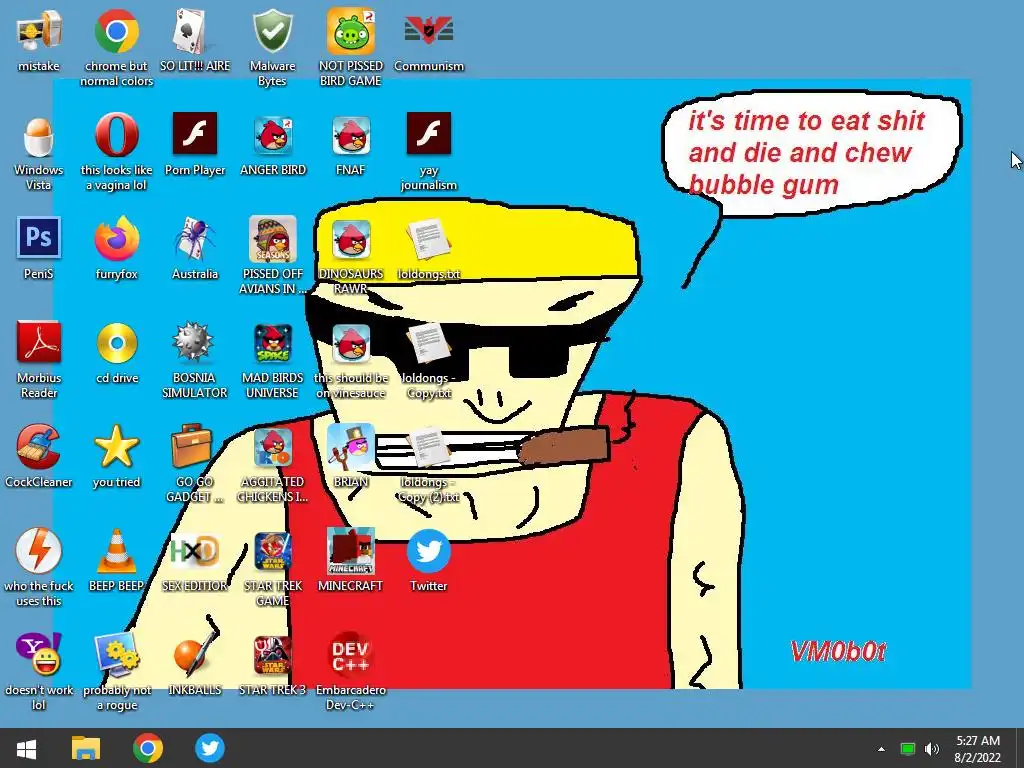The height and width of the screenshot is (768, 1024).
Task: Open the red Opera 'O' icon
Action: pos(116,135)
